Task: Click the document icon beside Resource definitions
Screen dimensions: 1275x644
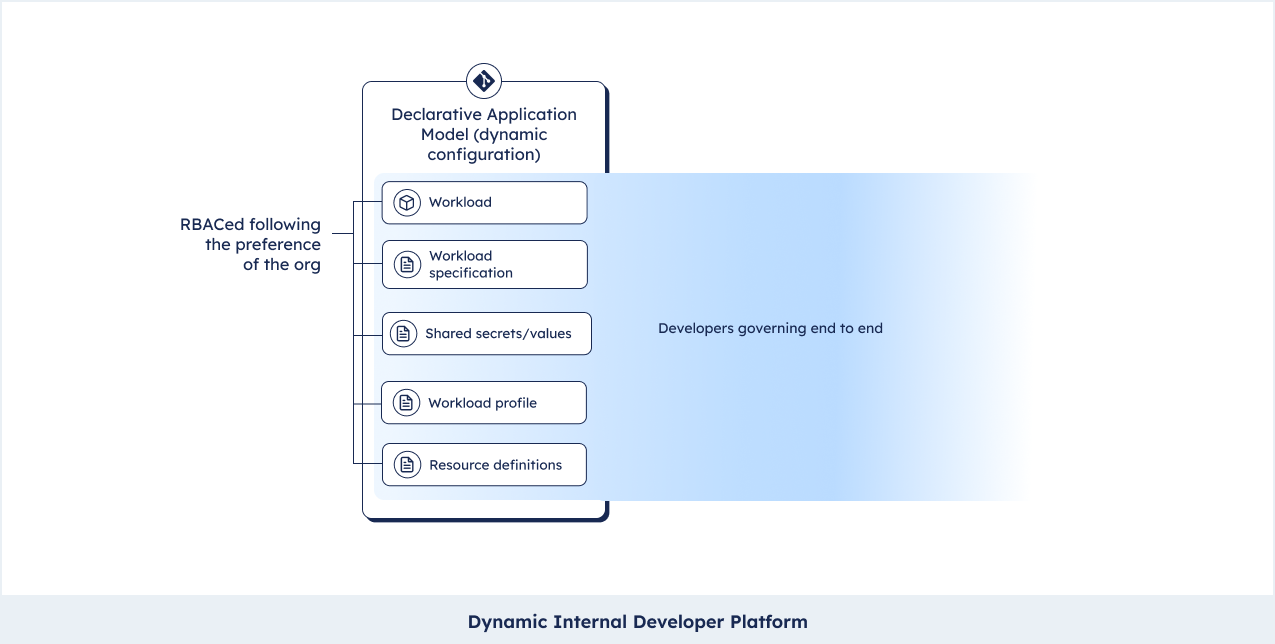Action: pyautogui.click(x=406, y=465)
